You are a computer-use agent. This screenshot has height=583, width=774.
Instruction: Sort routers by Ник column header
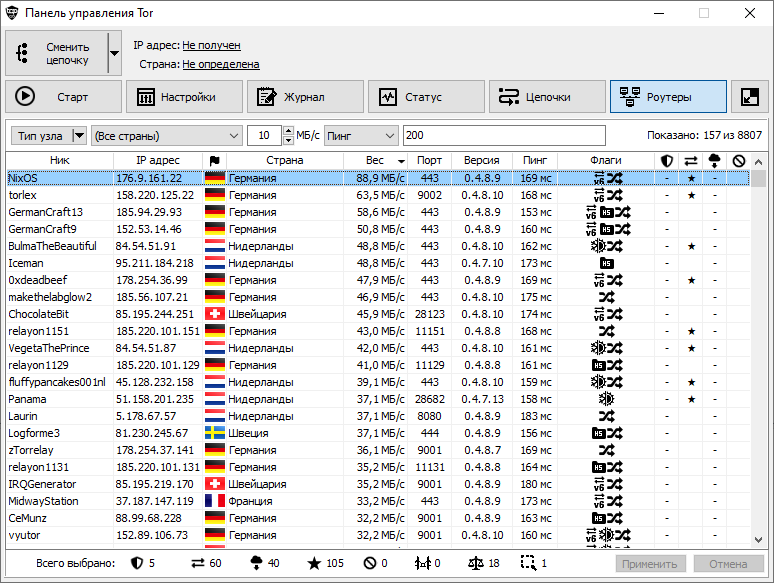60,160
